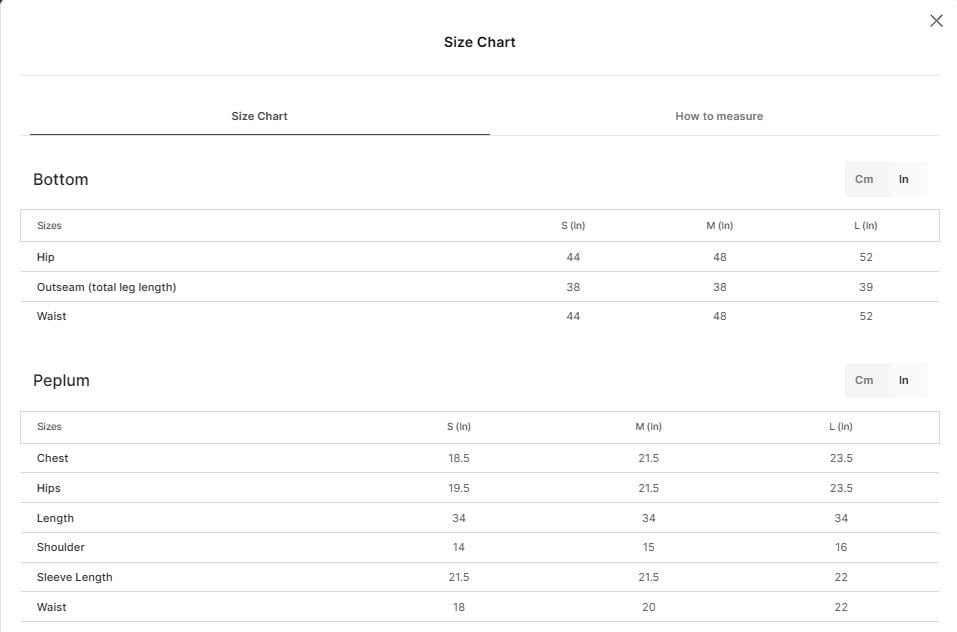Click the Chest value 18.5 for size S

click(x=459, y=458)
